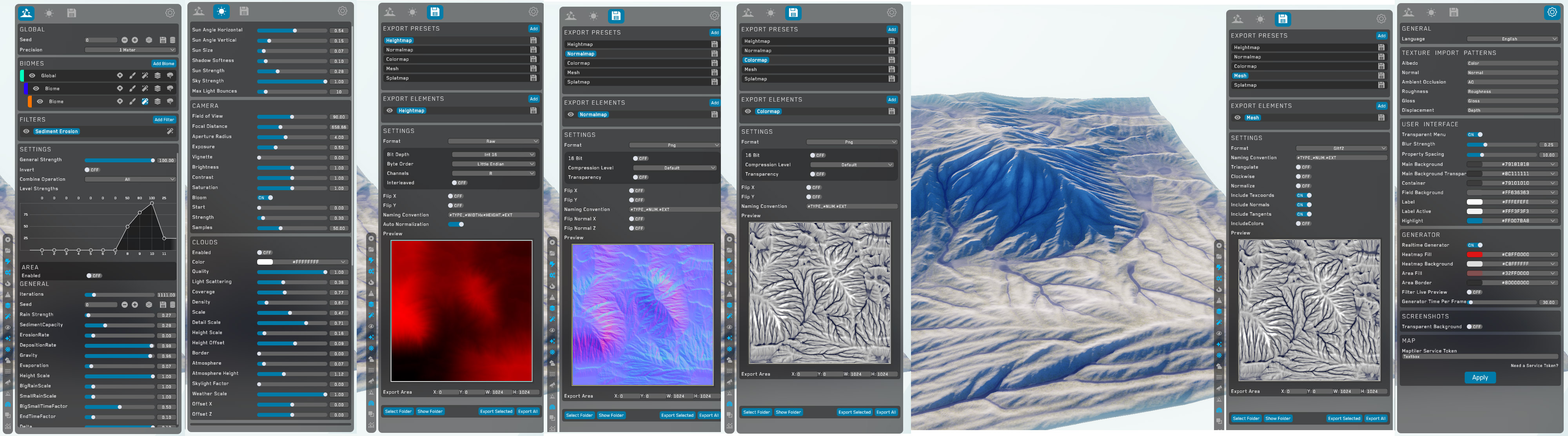Image resolution: width=1568 pixels, height=436 pixels.
Task: Click the plus button next to global Seed
Action: [x=135, y=40]
